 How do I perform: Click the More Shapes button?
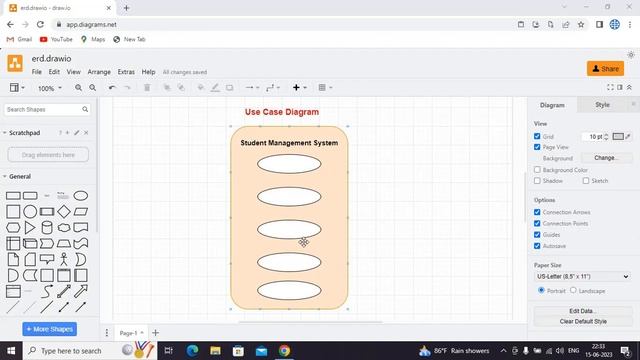pyautogui.click(x=49, y=329)
